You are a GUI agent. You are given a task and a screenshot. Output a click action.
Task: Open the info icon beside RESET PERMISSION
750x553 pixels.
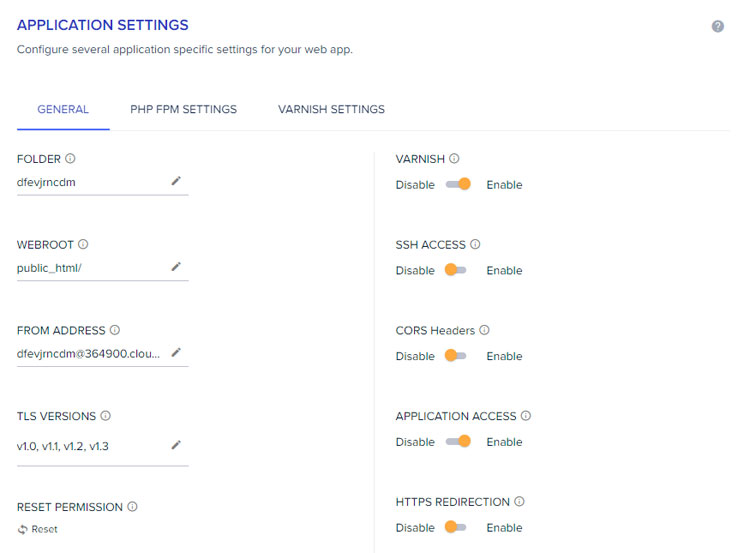[132, 507]
